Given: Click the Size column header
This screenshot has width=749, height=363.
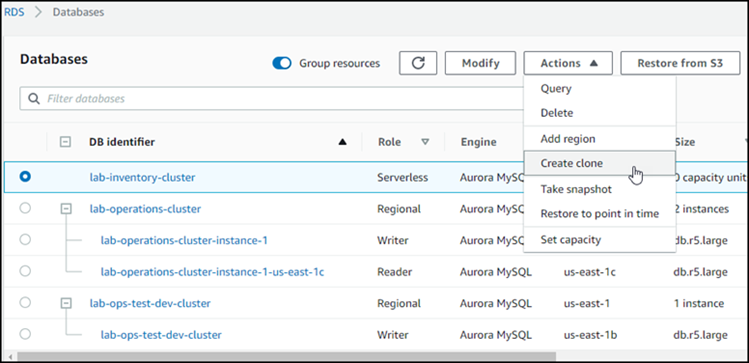Looking at the screenshot, I should (x=685, y=142).
